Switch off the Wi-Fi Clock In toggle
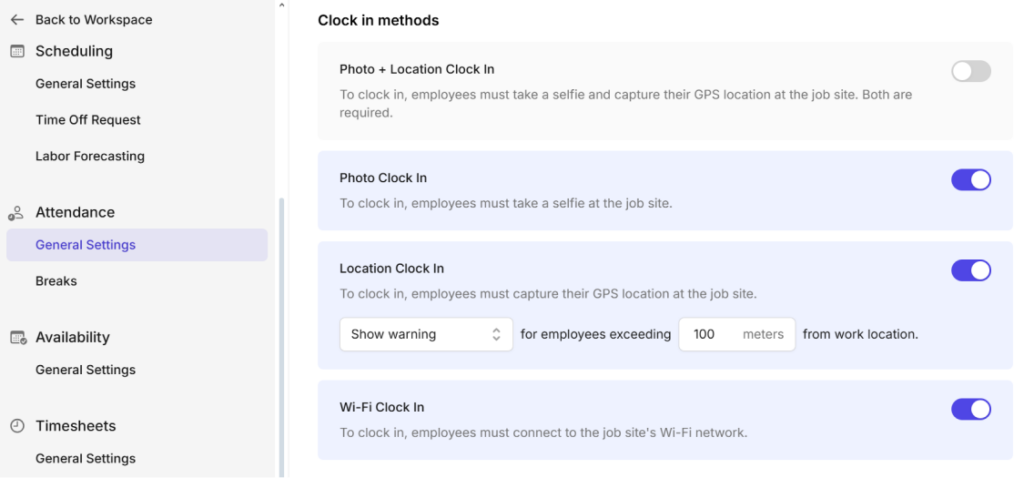 971,409
